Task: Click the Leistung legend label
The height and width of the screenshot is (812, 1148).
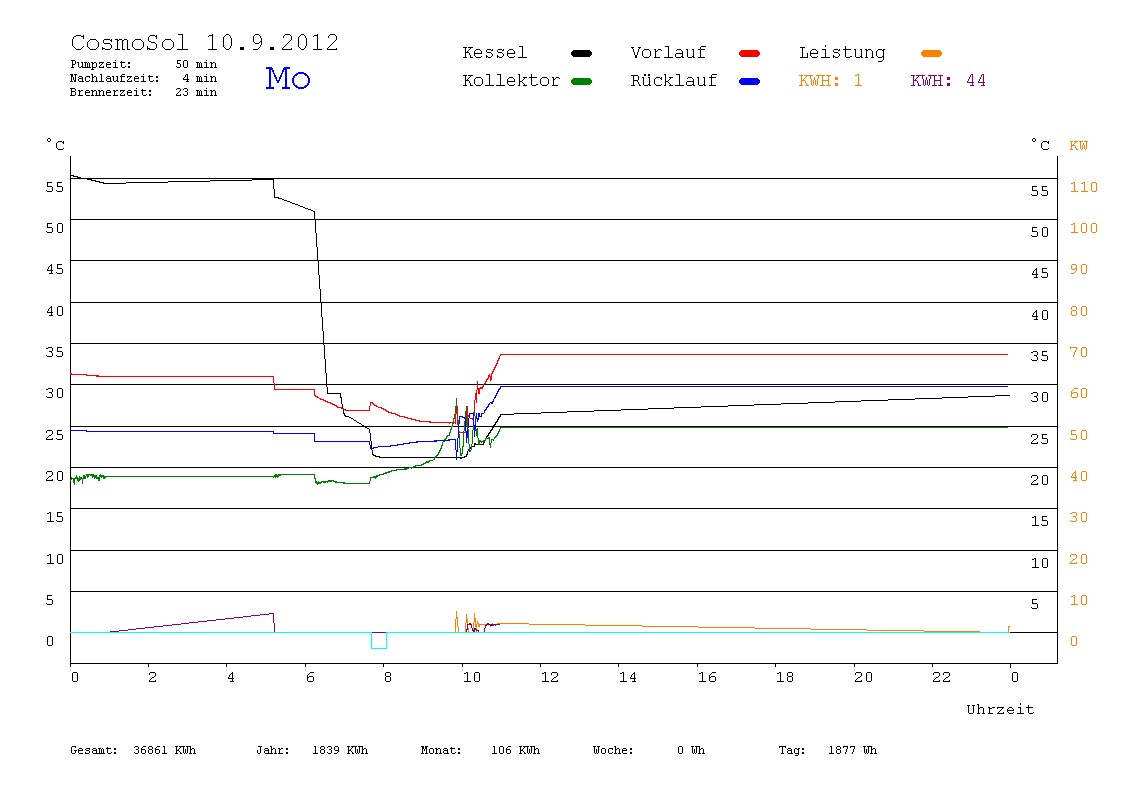Action: [842, 53]
